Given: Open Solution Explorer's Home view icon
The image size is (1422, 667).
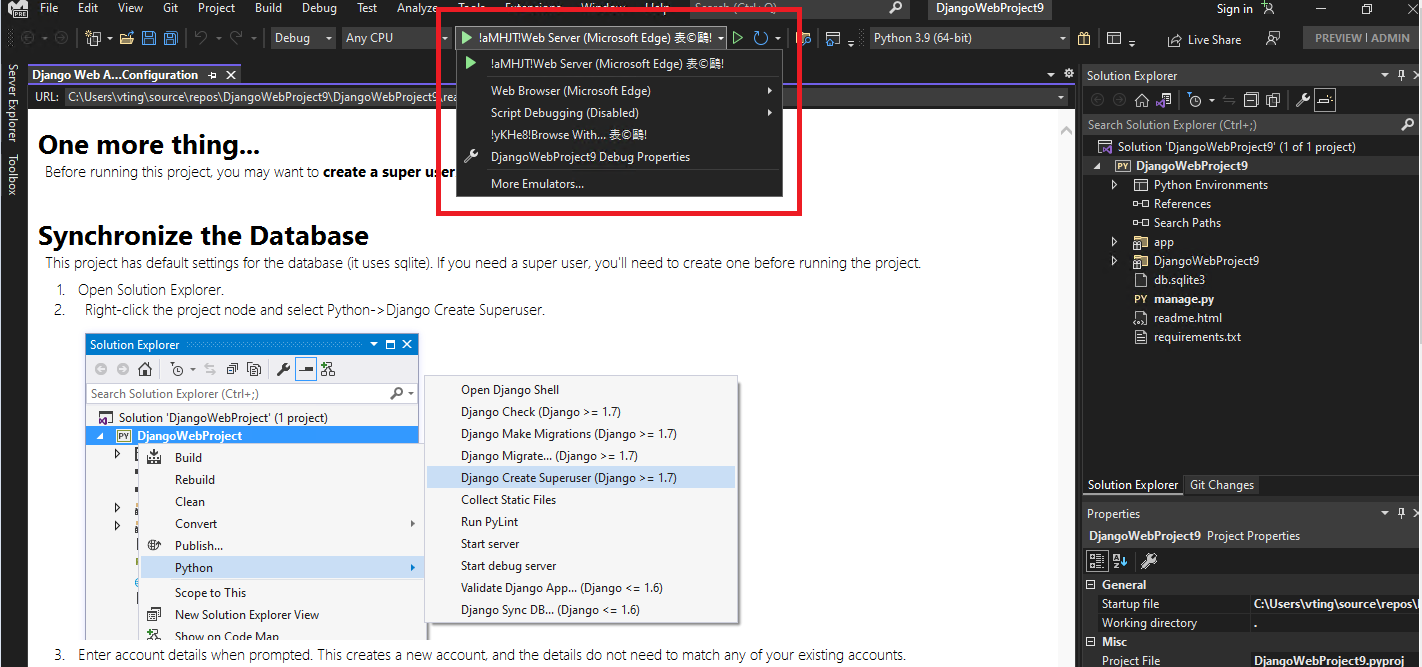Looking at the screenshot, I should (x=1142, y=99).
